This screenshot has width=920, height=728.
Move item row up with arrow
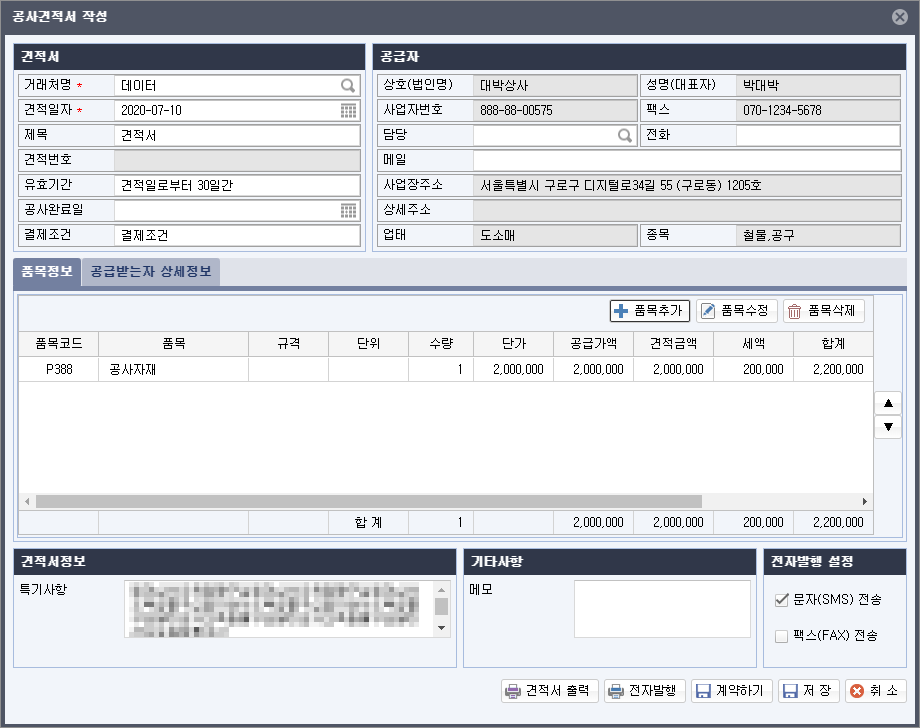pos(888,403)
